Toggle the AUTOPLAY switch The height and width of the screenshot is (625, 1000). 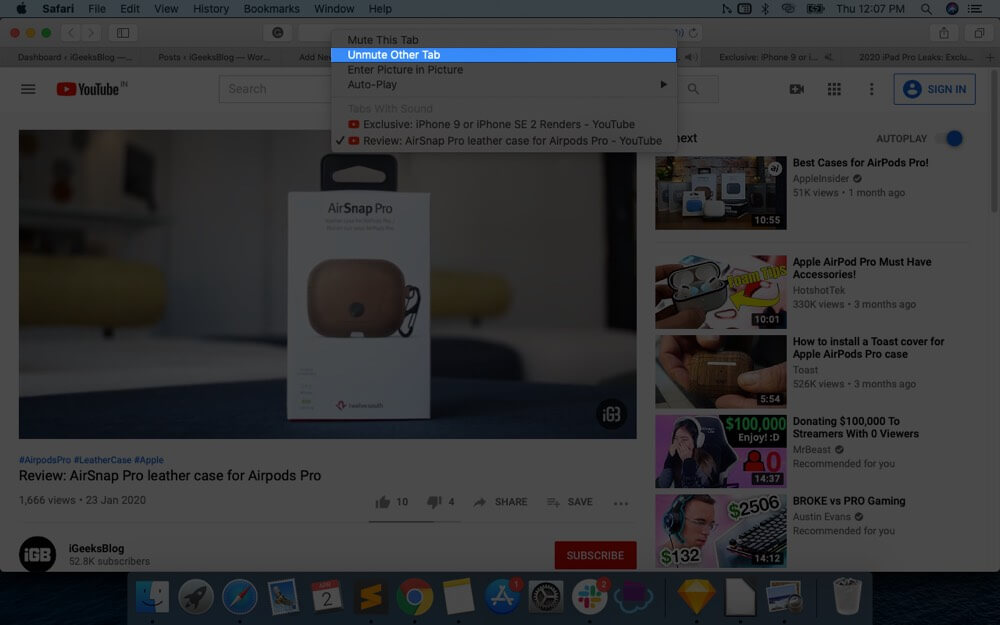click(950, 138)
